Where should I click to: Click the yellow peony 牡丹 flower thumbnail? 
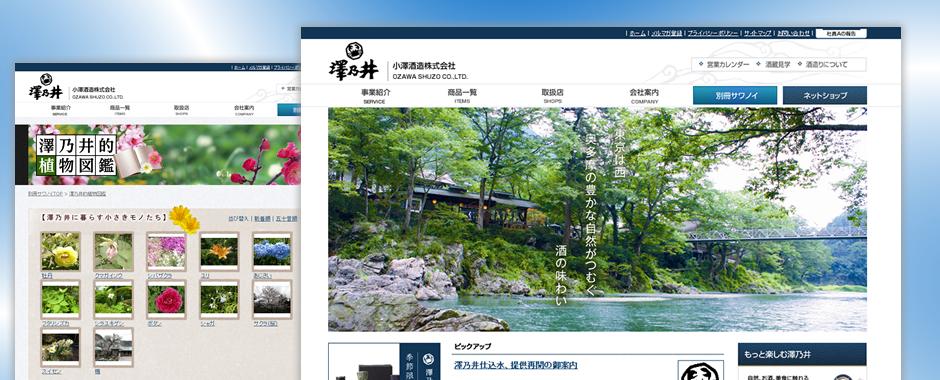(x=60, y=251)
